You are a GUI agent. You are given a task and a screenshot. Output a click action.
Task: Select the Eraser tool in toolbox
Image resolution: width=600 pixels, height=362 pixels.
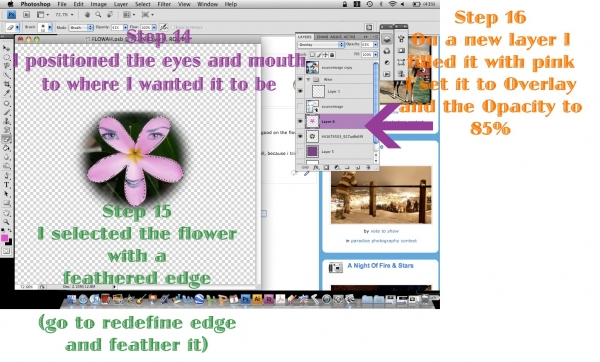(x=6, y=139)
